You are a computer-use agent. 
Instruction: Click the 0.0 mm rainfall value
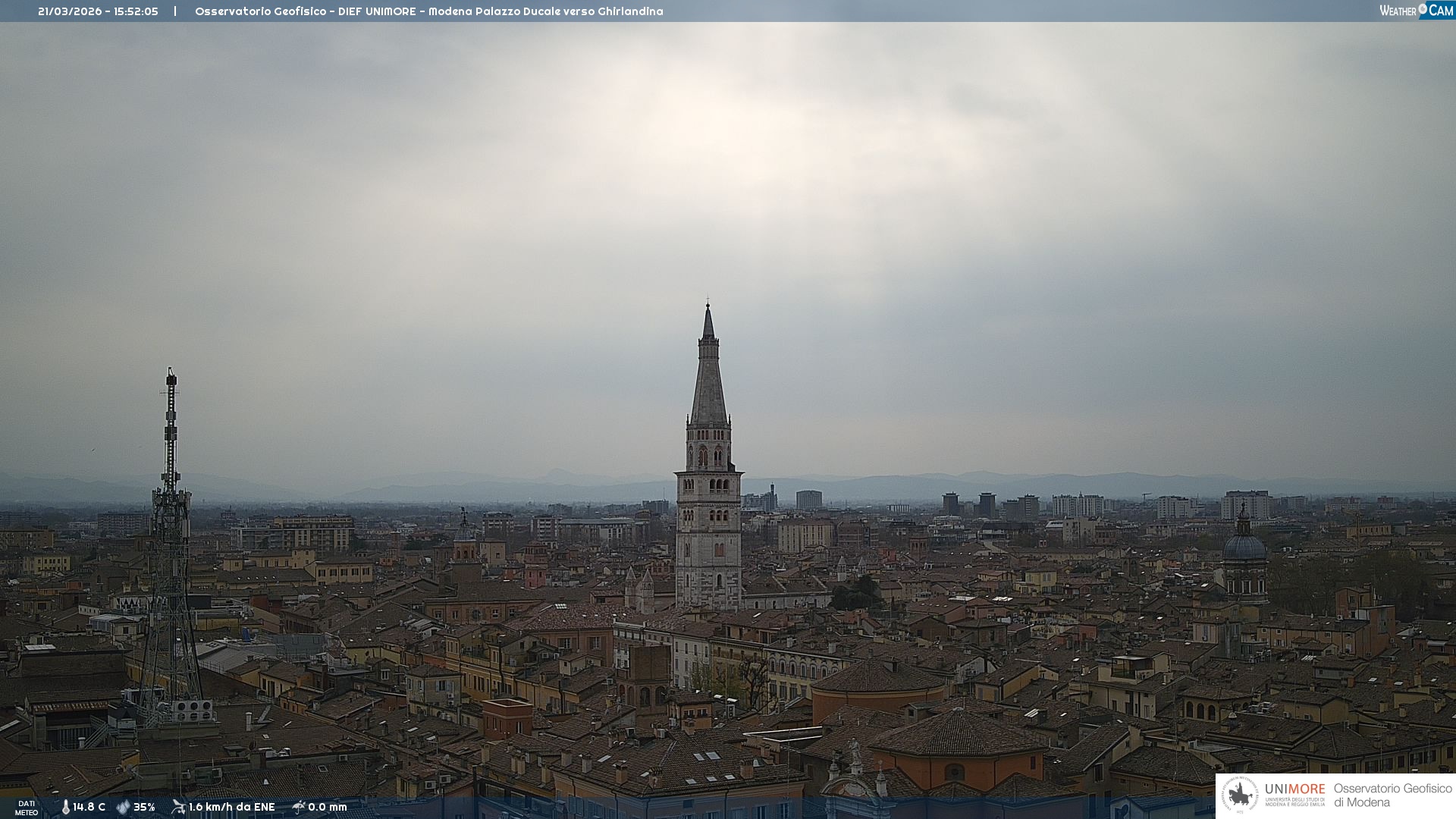(x=328, y=807)
